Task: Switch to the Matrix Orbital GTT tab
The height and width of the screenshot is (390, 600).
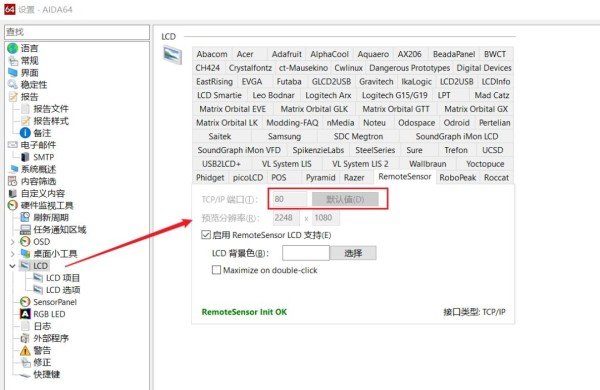Action: (396, 109)
